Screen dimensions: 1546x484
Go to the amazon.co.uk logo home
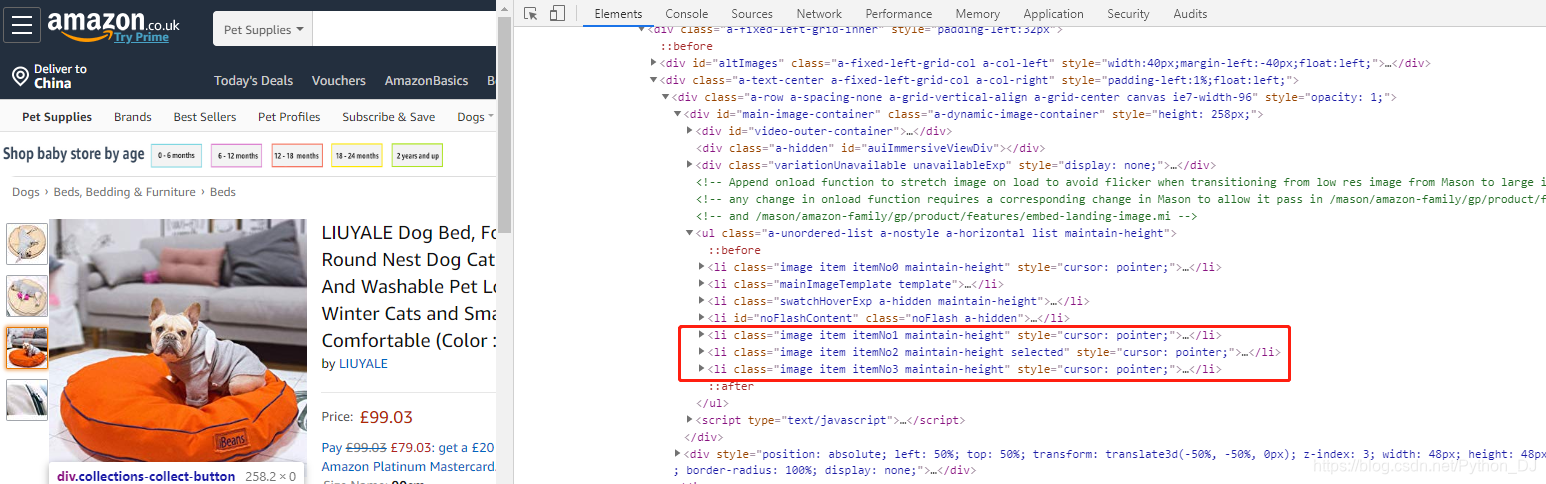(114, 25)
